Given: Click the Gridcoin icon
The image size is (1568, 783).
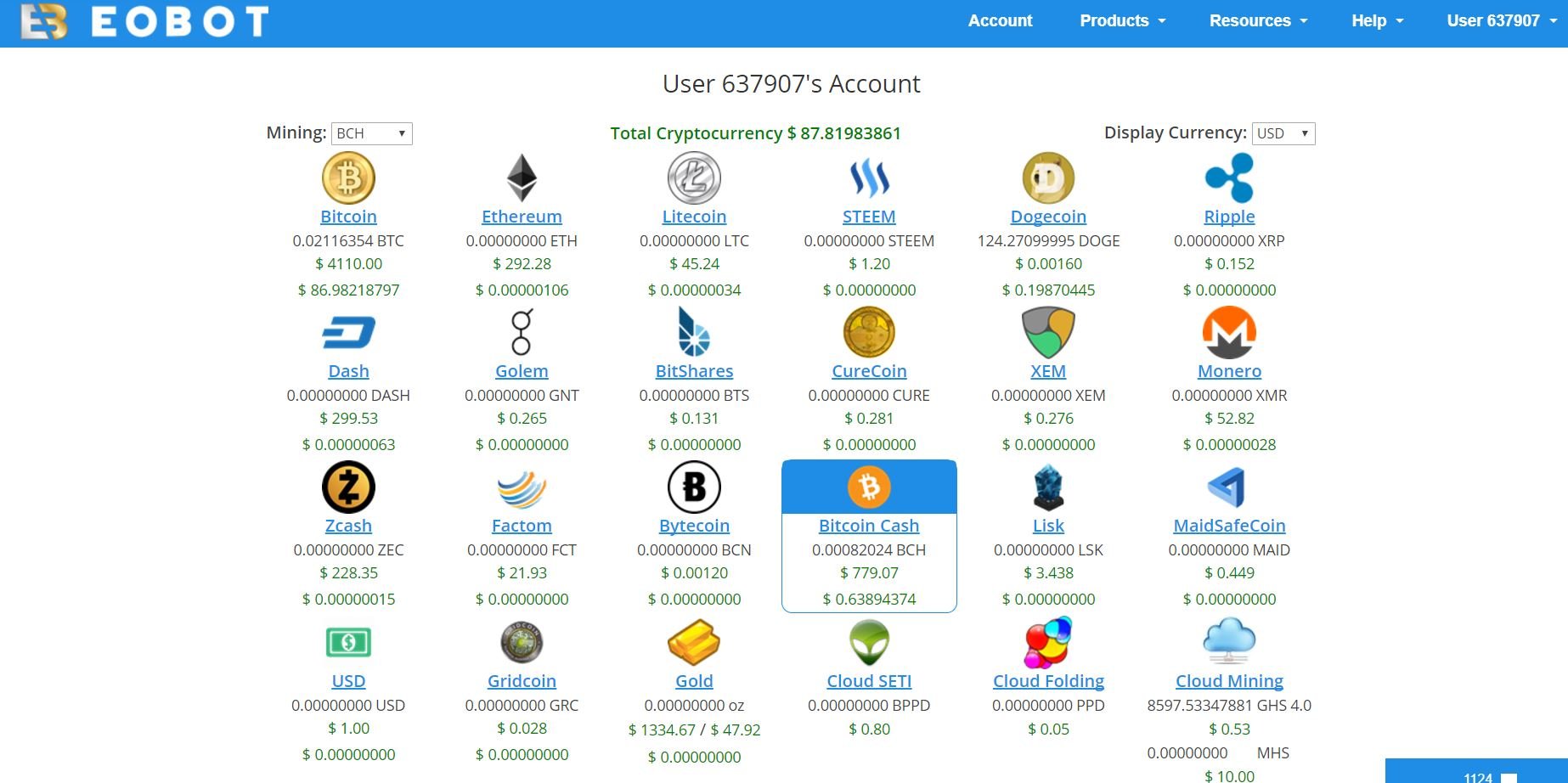Looking at the screenshot, I should (x=522, y=643).
